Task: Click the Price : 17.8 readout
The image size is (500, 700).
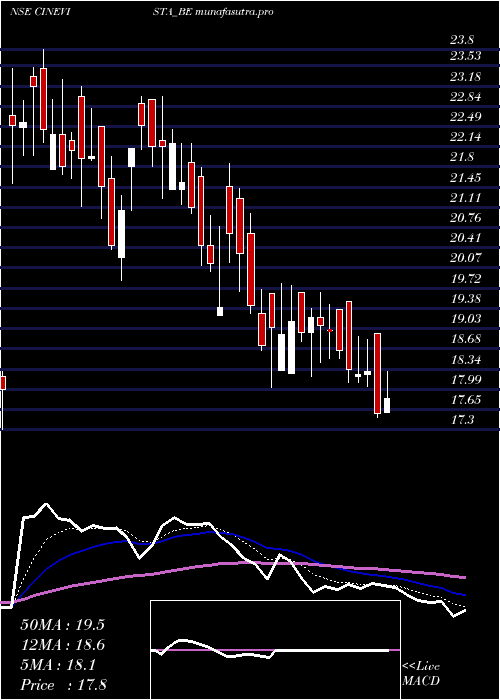Action: tap(63, 685)
